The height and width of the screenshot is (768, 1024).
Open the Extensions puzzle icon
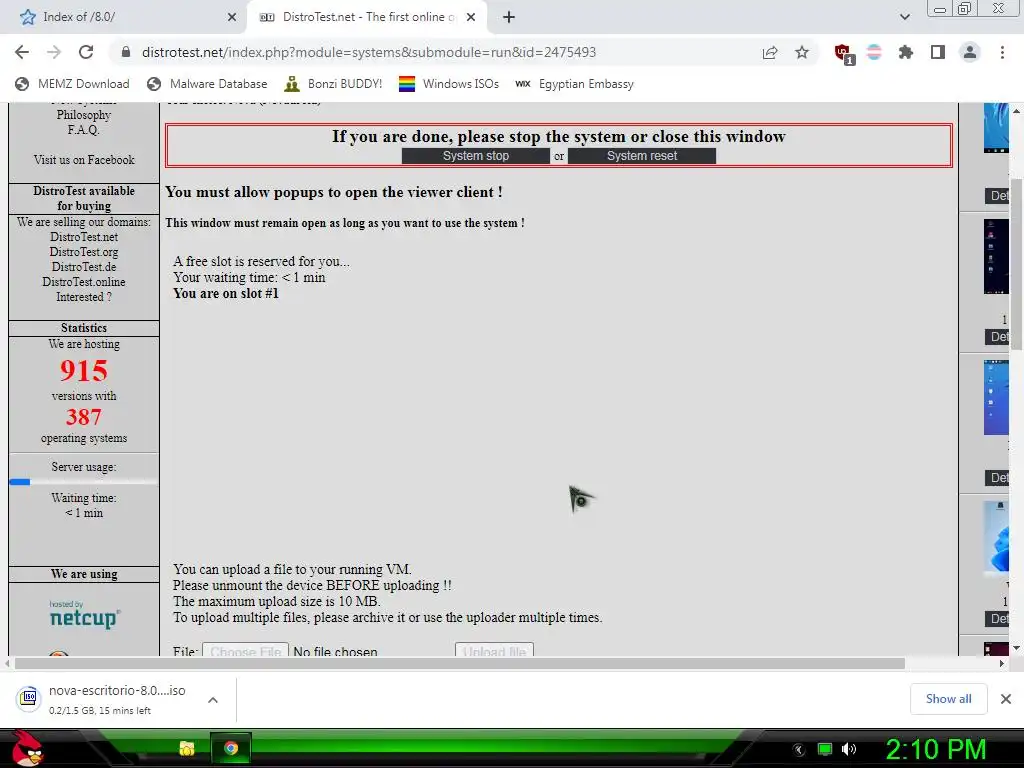pos(906,52)
